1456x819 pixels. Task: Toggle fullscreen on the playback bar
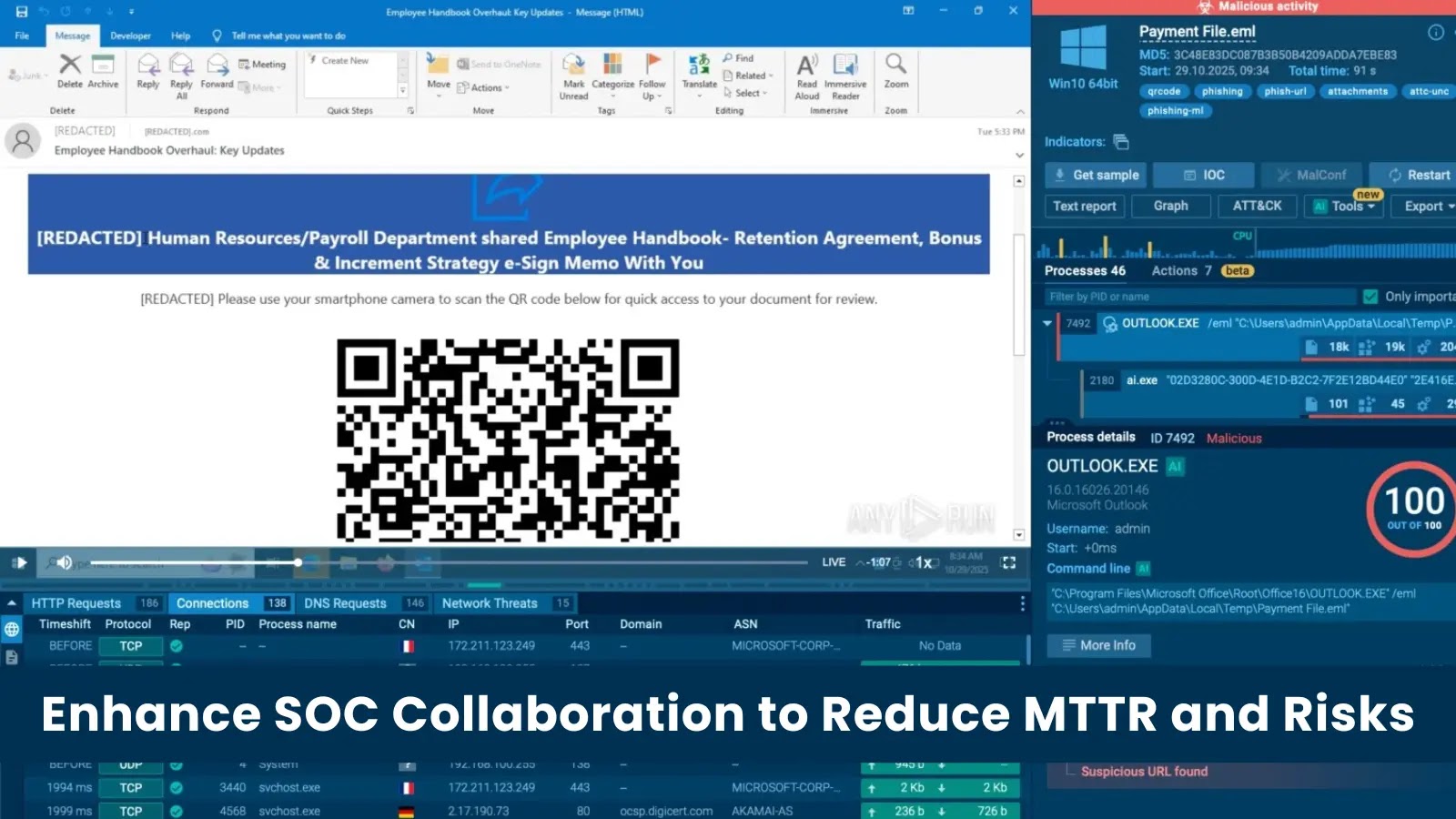(x=1008, y=562)
